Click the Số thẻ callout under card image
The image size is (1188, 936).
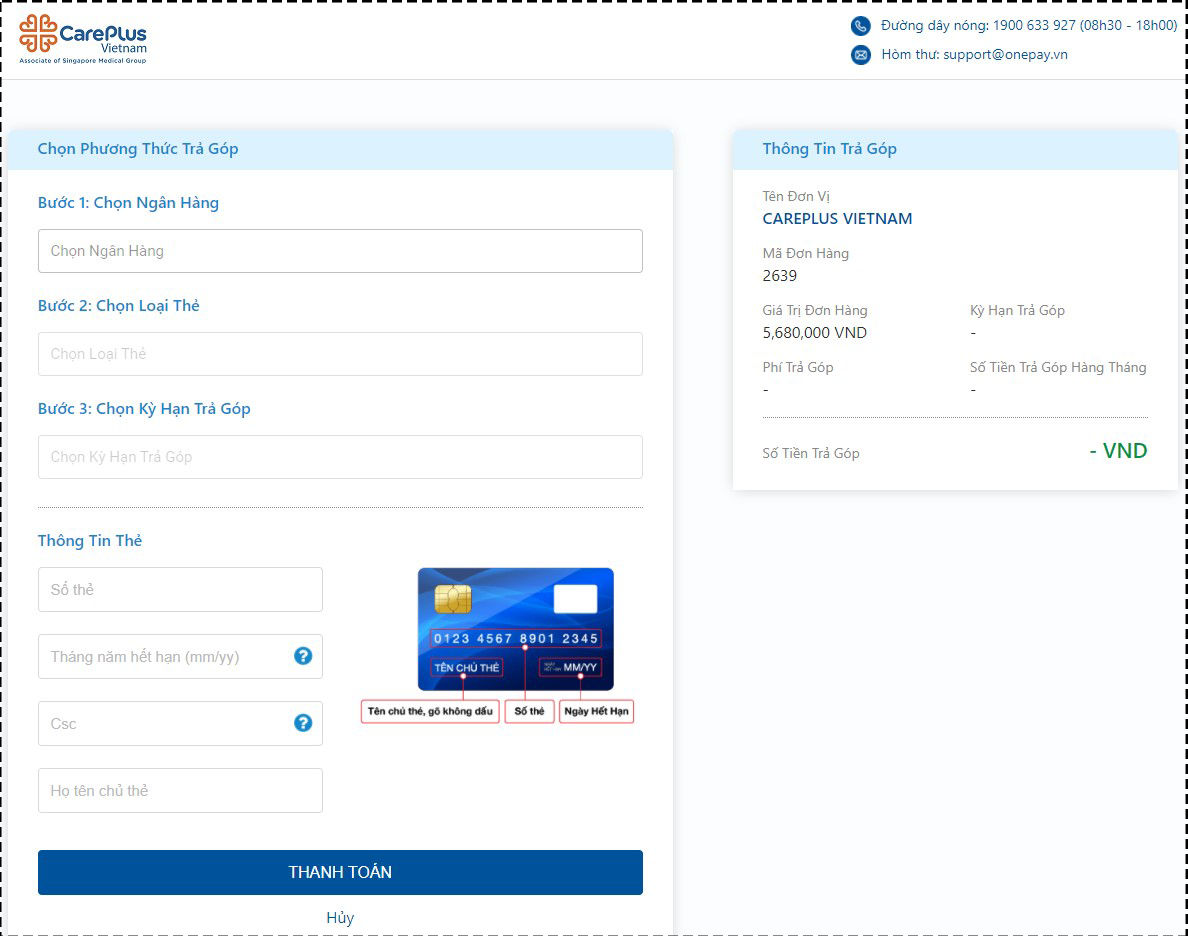(x=529, y=711)
